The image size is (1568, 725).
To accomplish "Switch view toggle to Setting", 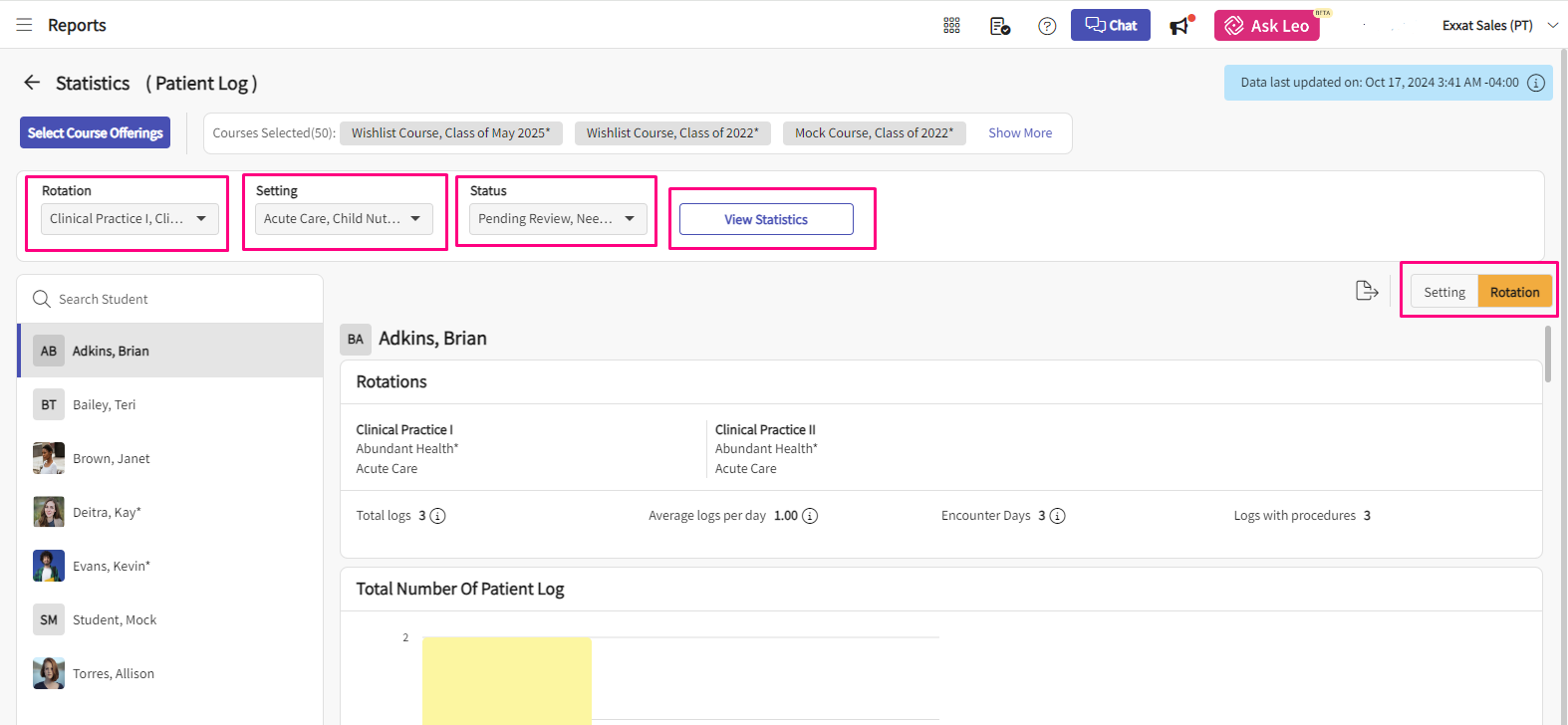I will pos(1443,292).
